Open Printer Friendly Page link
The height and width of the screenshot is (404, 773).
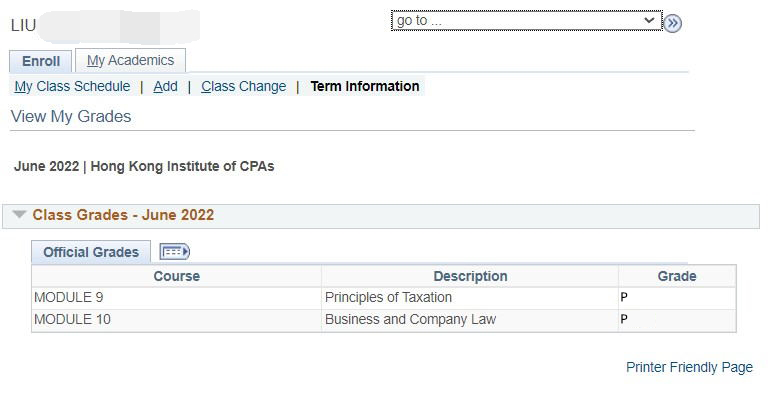click(689, 367)
